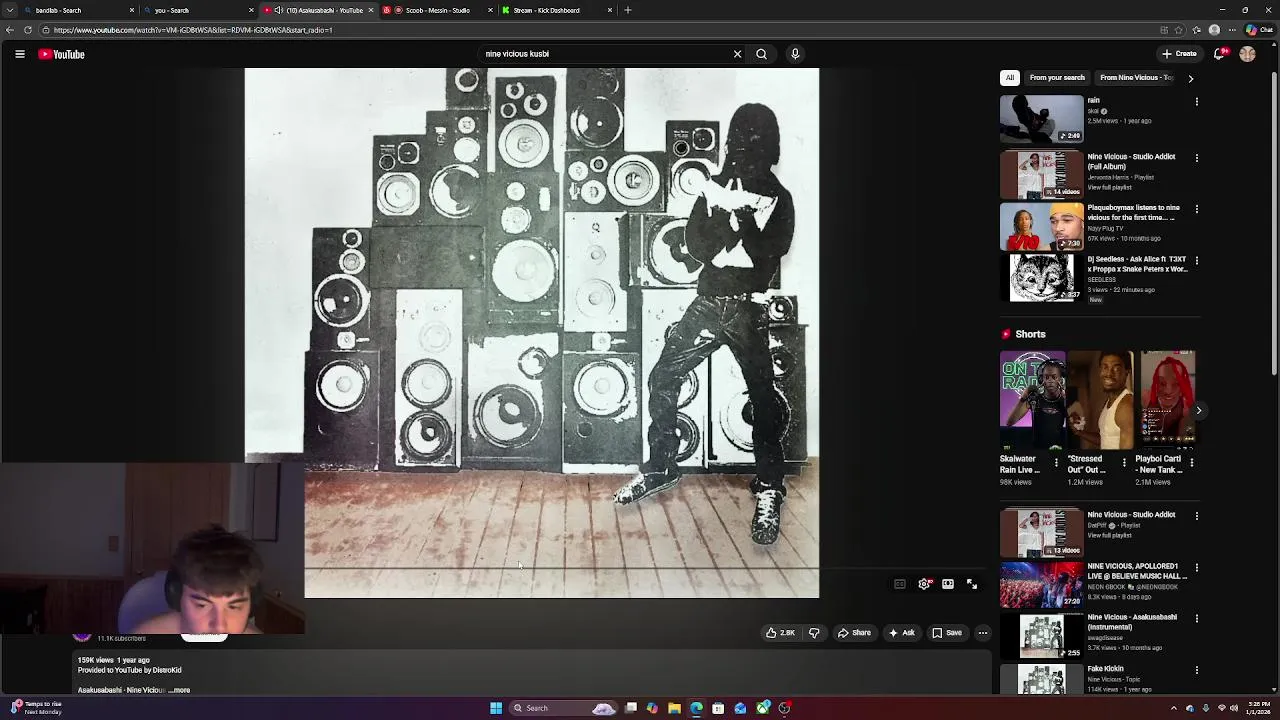The image size is (1280, 720).
Task: Open Fake Kickin video link
Action: coord(1106,669)
